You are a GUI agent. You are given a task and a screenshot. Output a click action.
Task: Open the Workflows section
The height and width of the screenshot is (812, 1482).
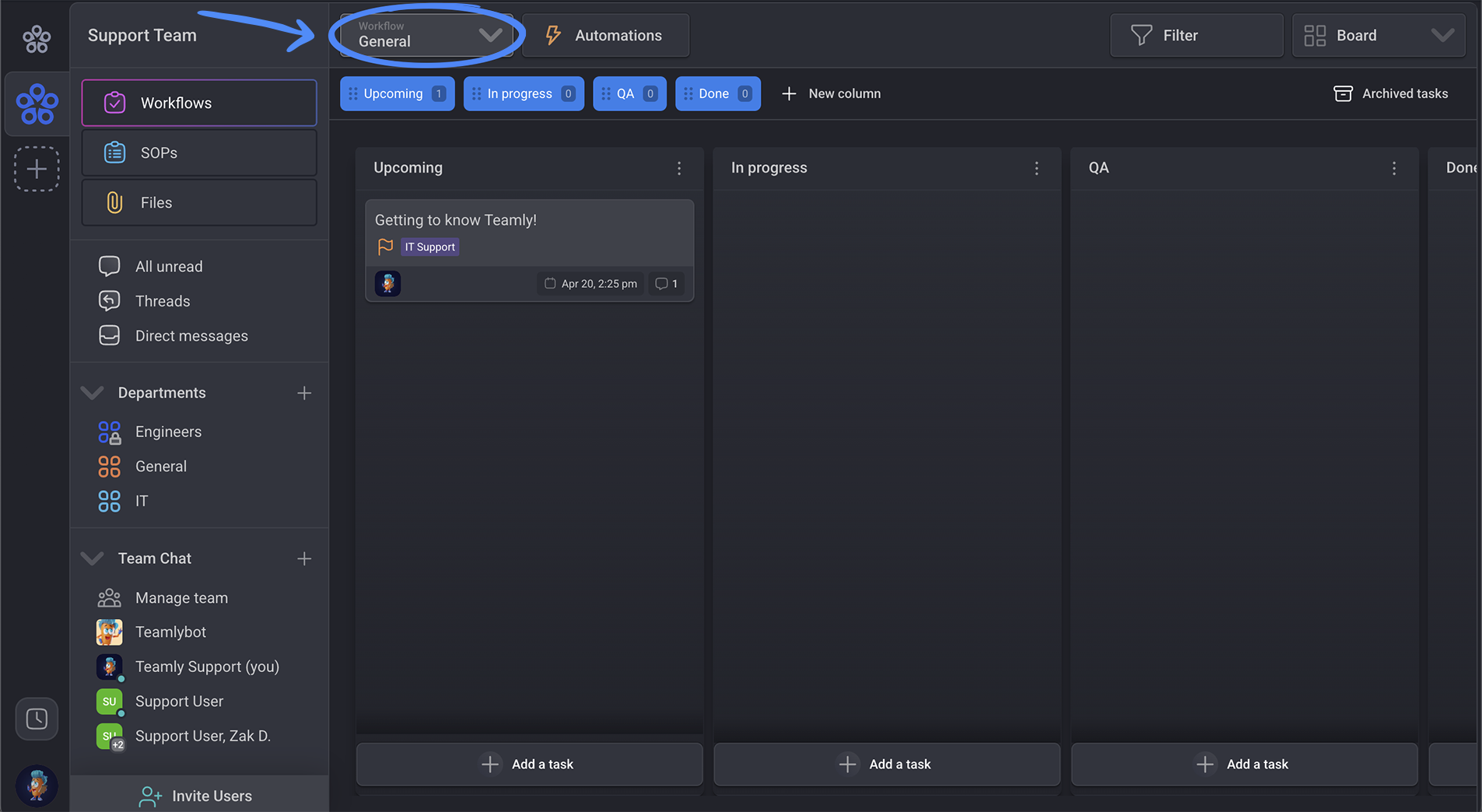(199, 103)
